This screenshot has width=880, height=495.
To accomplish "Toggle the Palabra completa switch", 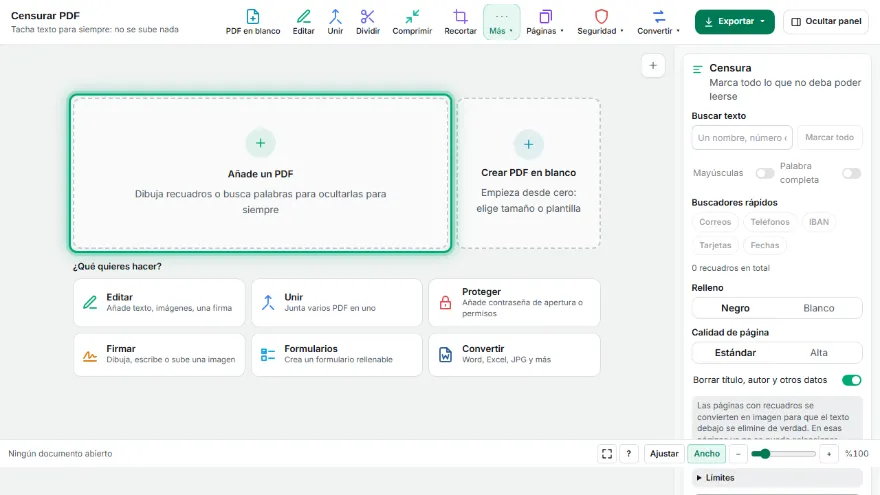I will pos(851,173).
